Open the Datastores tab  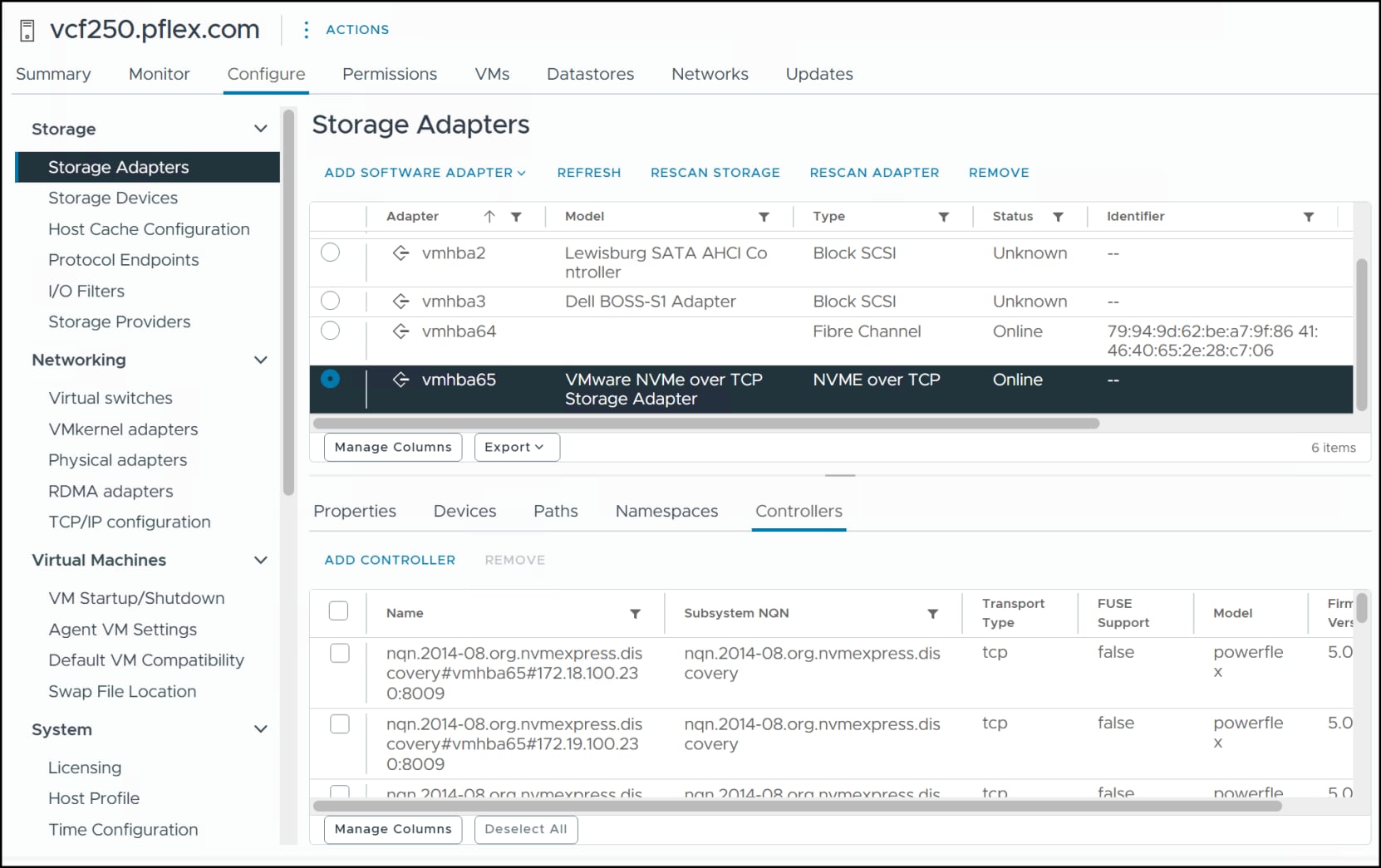(590, 74)
